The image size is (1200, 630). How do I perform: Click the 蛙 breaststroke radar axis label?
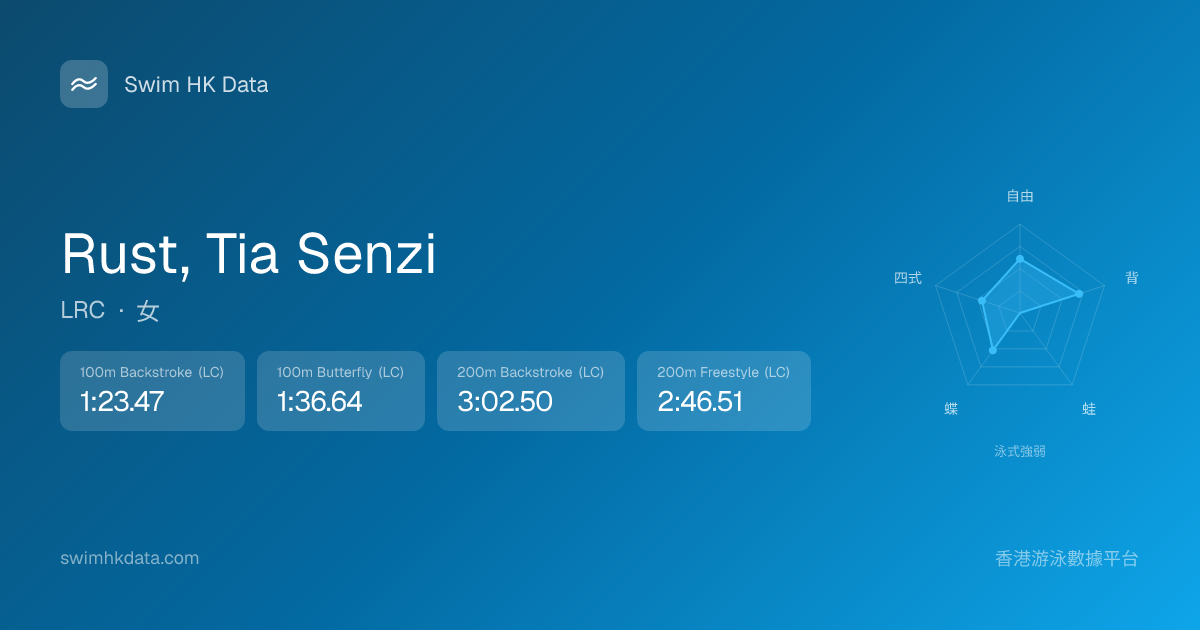[1089, 409]
